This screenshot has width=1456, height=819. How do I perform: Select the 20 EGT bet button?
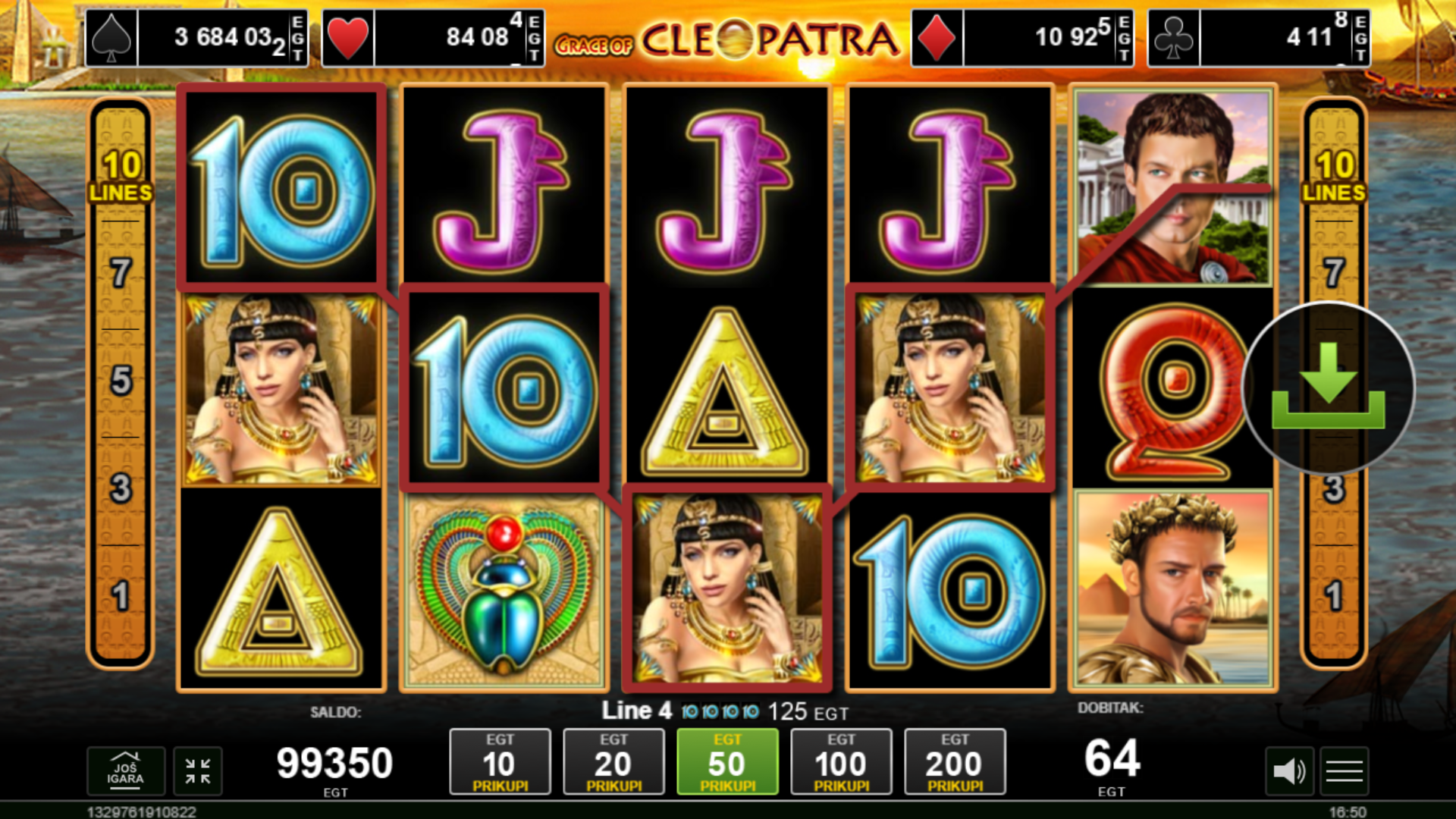point(613,762)
